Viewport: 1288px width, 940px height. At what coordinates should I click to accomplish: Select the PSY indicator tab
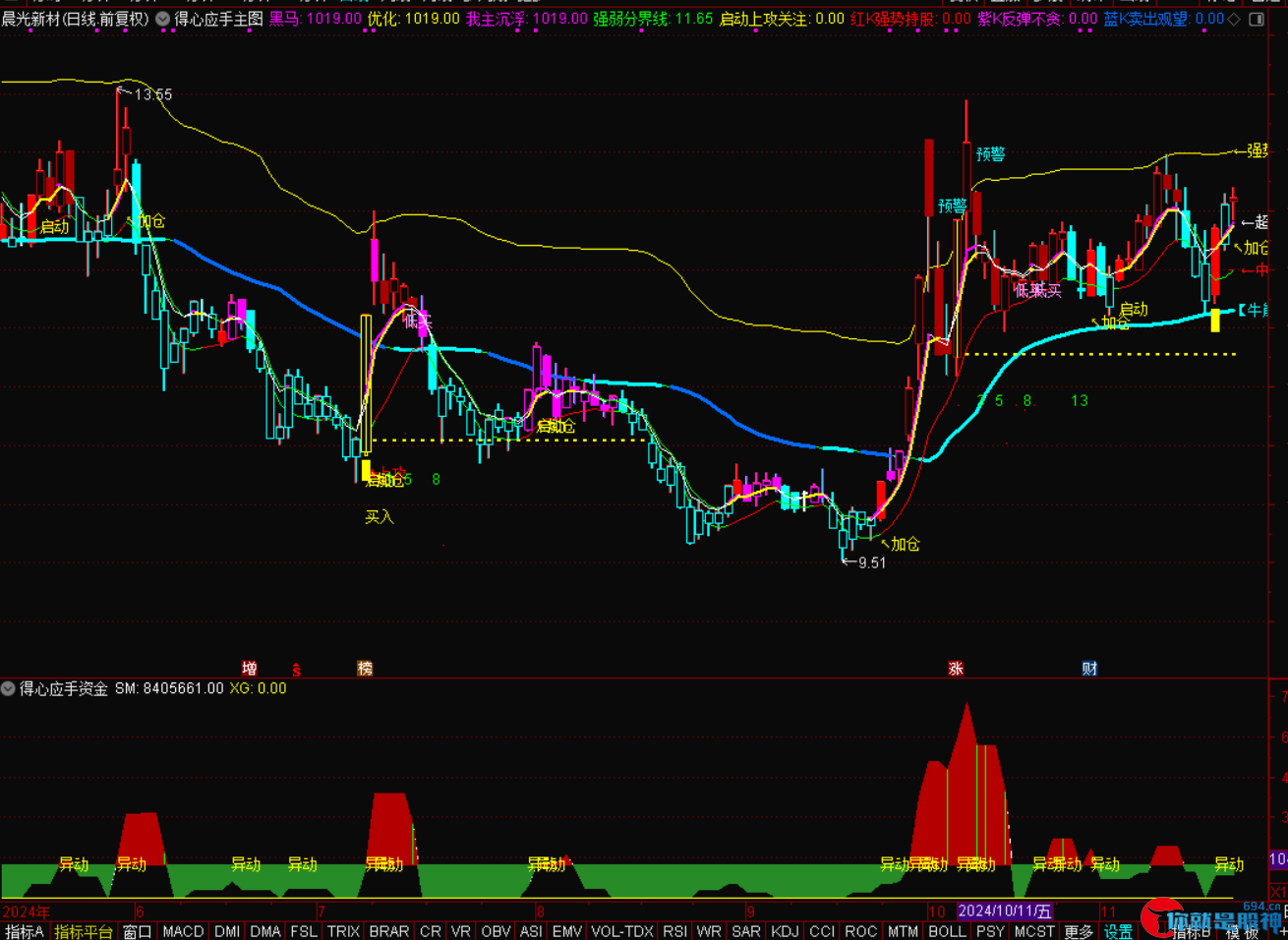[990, 931]
